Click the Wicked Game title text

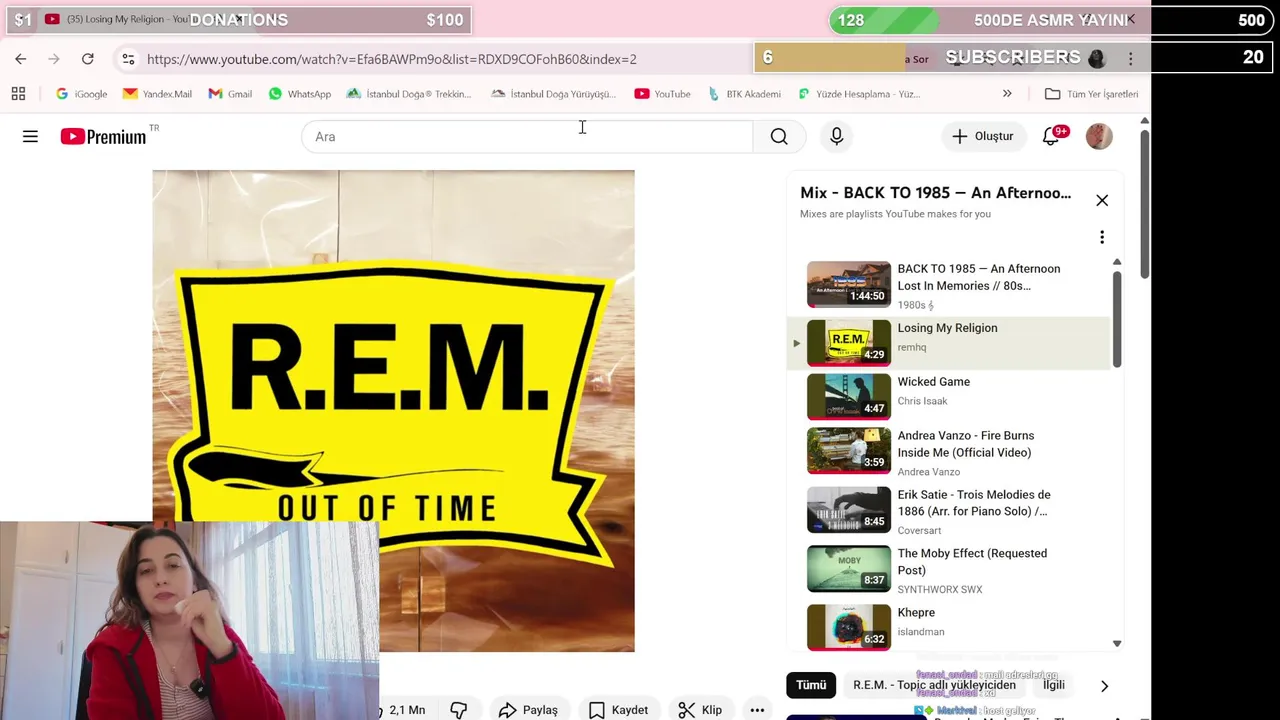pos(933,382)
